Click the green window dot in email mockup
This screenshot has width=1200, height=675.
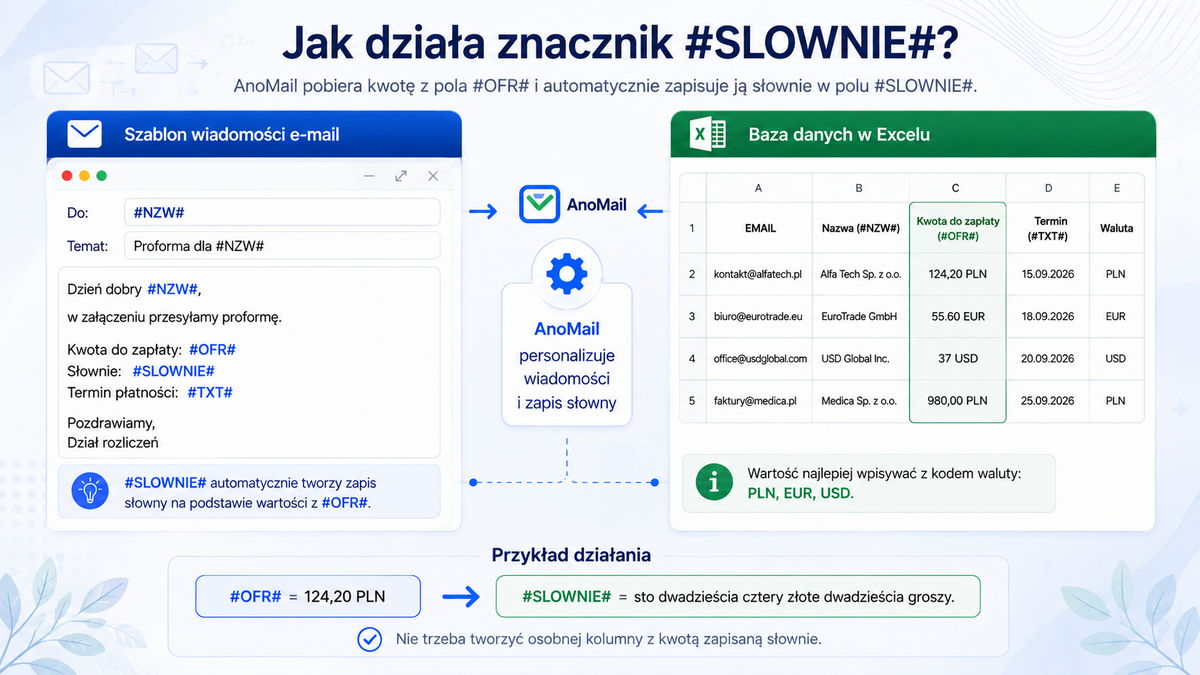tap(101, 176)
